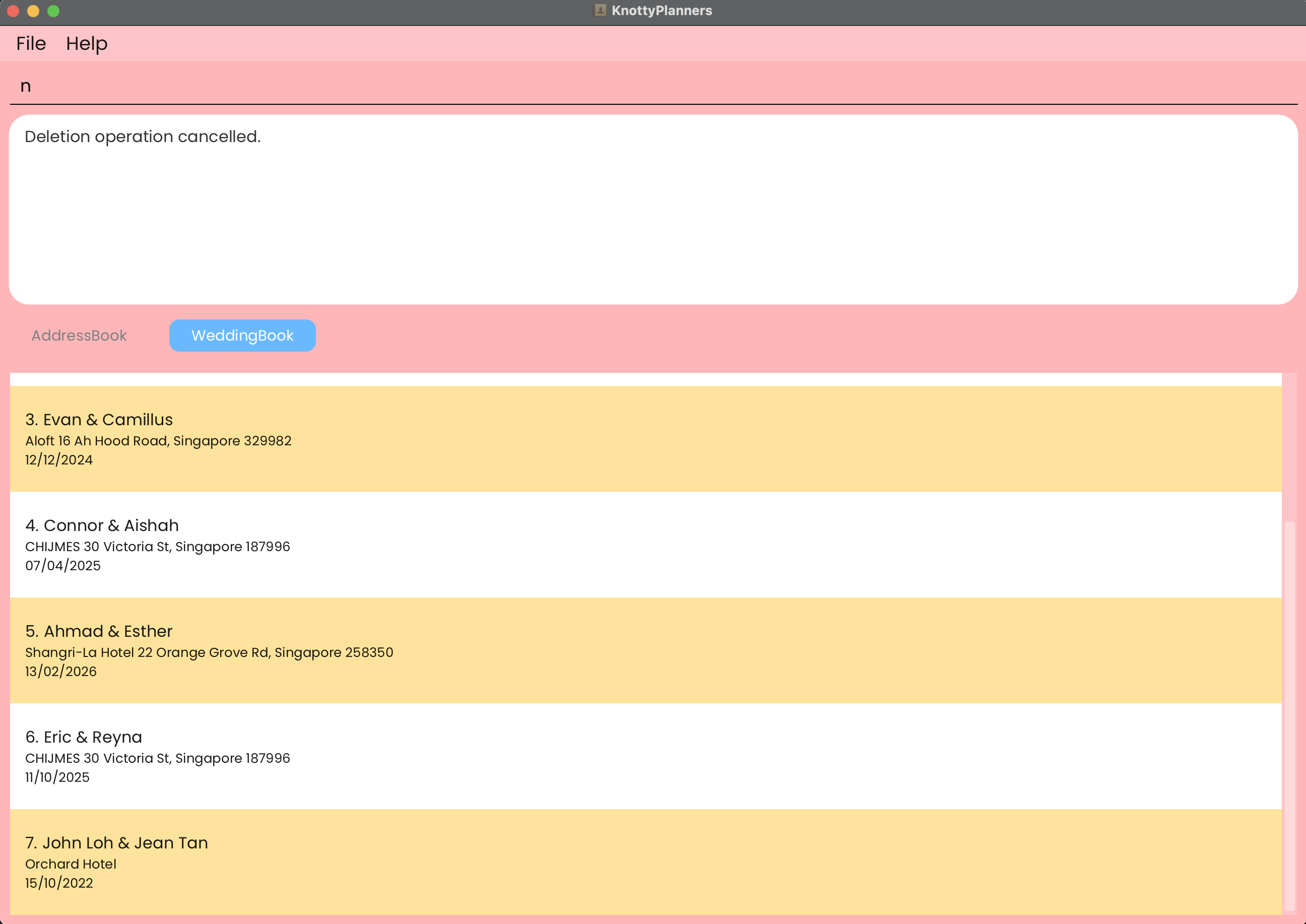The width and height of the screenshot is (1306, 924).
Task: Click the result display showing deletion cancelled
Action: pyautogui.click(x=652, y=210)
